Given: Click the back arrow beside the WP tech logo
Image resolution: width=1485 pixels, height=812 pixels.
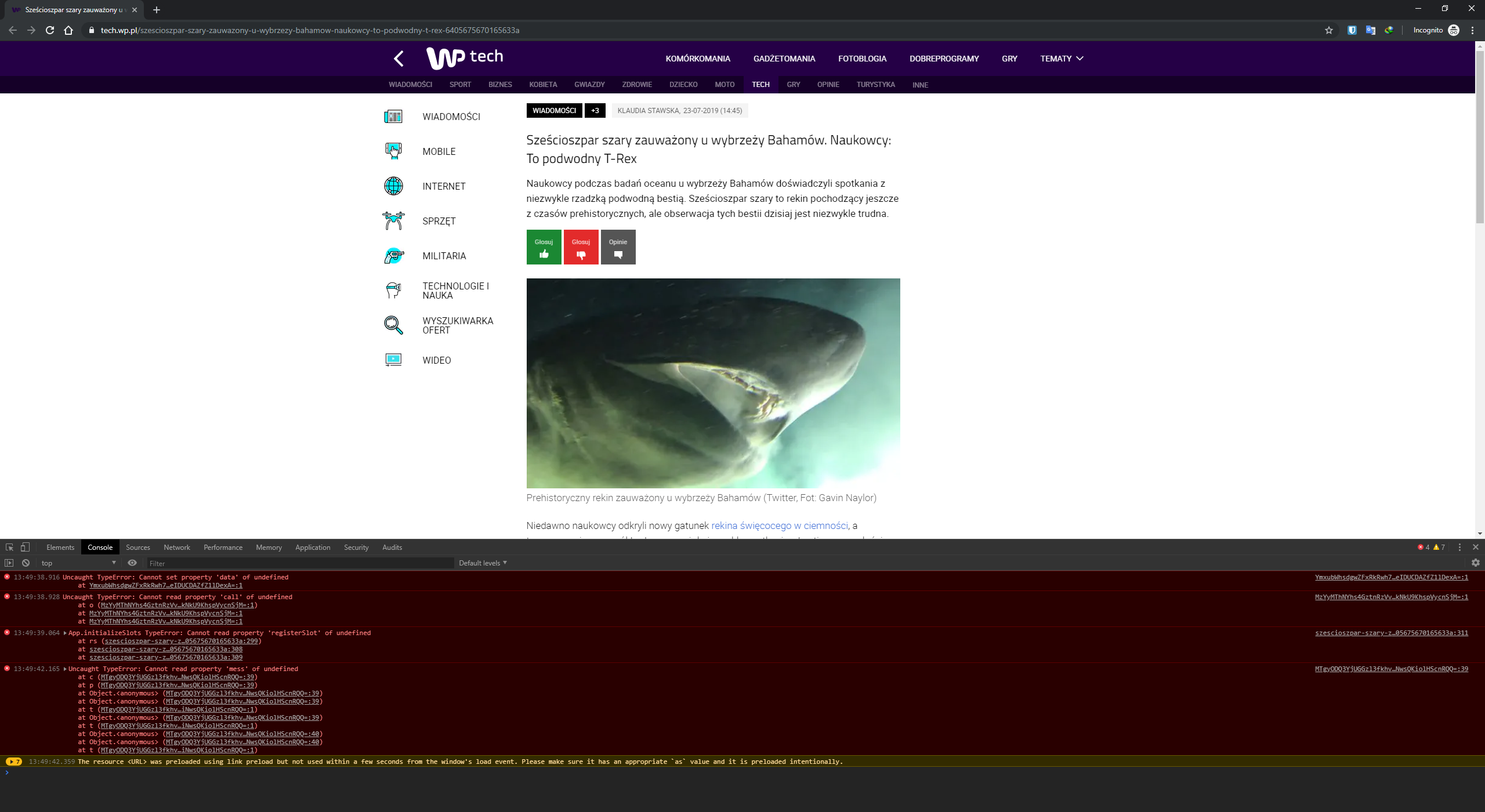Looking at the screenshot, I should 399,59.
